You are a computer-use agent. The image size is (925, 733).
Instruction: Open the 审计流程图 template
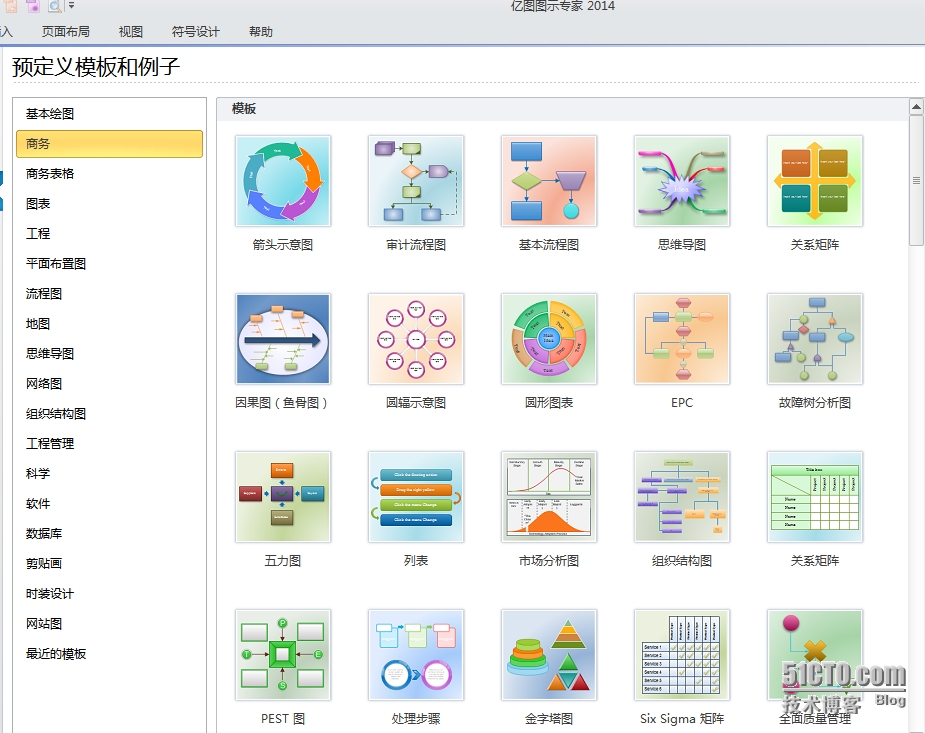(x=416, y=181)
